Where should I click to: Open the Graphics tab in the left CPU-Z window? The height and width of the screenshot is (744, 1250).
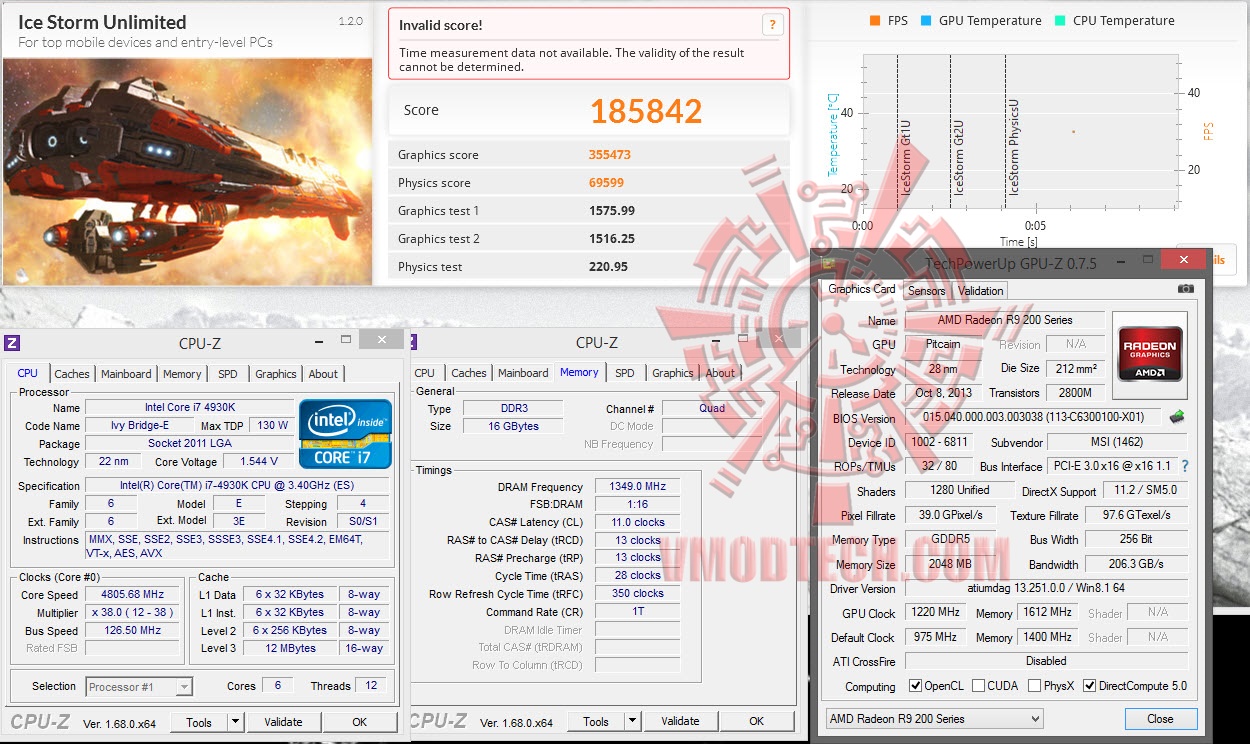pyautogui.click(x=276, y=374)
